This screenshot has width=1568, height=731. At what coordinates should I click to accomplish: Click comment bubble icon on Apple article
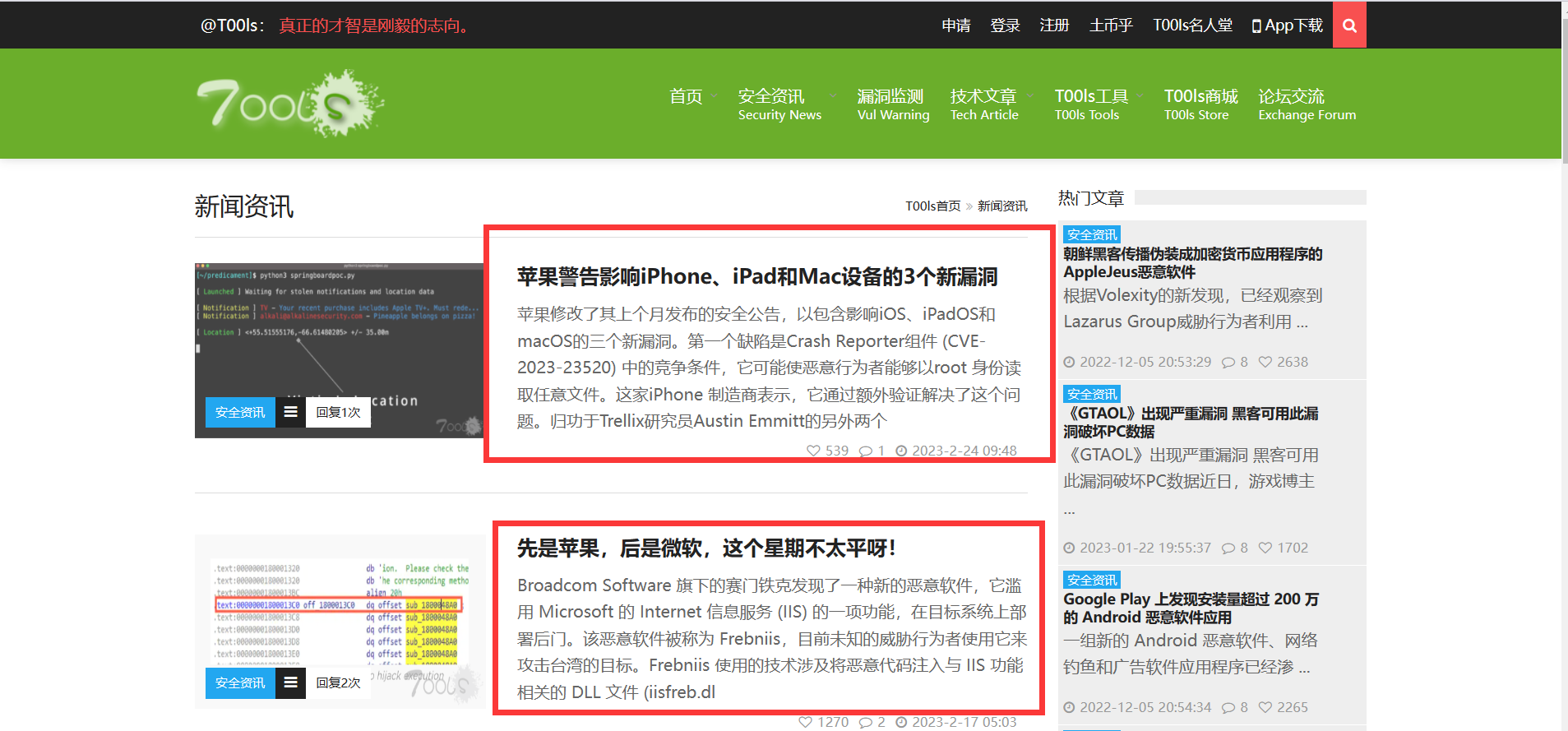(x=866, y=451)
